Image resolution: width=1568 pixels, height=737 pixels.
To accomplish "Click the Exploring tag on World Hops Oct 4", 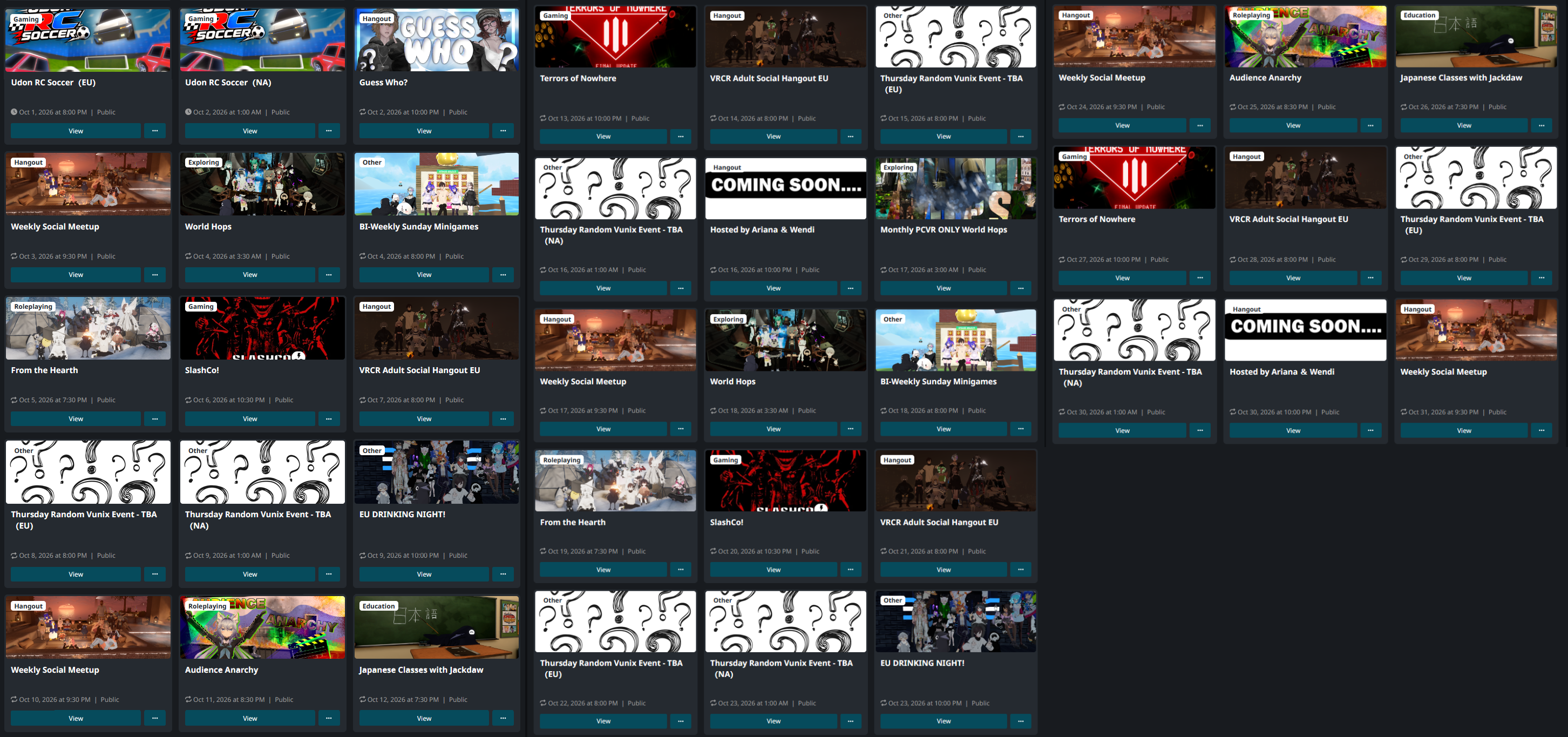I will 203,163.
